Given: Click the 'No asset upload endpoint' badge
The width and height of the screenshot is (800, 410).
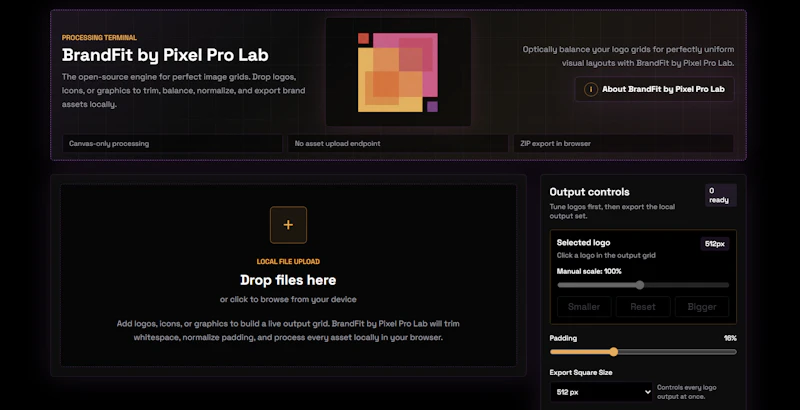Looking at the screenshot, I should pyautogui.click(x=398, y=144).
